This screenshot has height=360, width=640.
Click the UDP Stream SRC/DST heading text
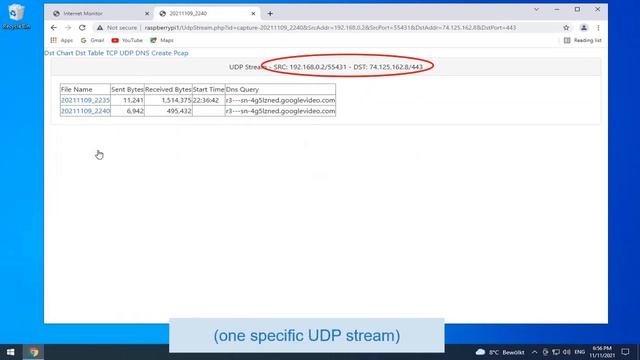click(x=326, y=67)
